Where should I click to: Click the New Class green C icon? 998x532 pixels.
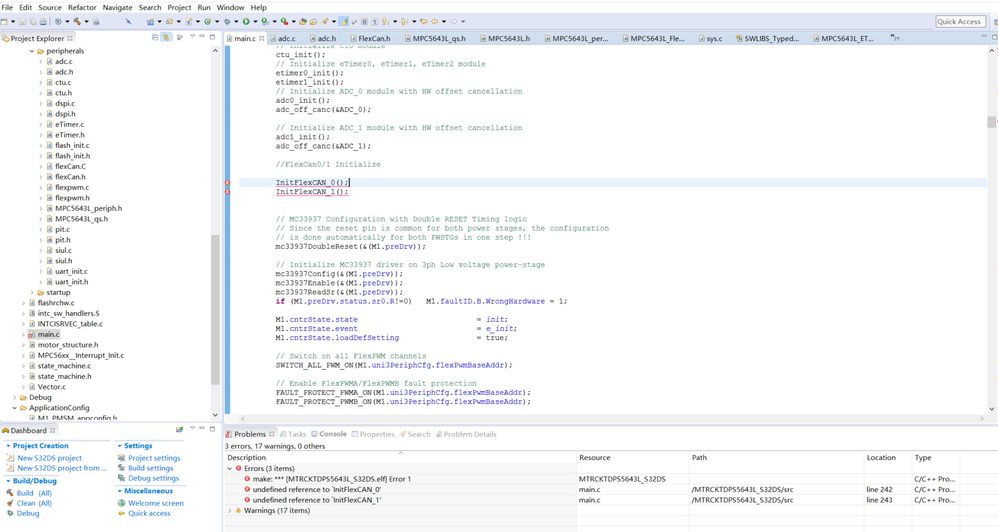click(x=207, y=22)
